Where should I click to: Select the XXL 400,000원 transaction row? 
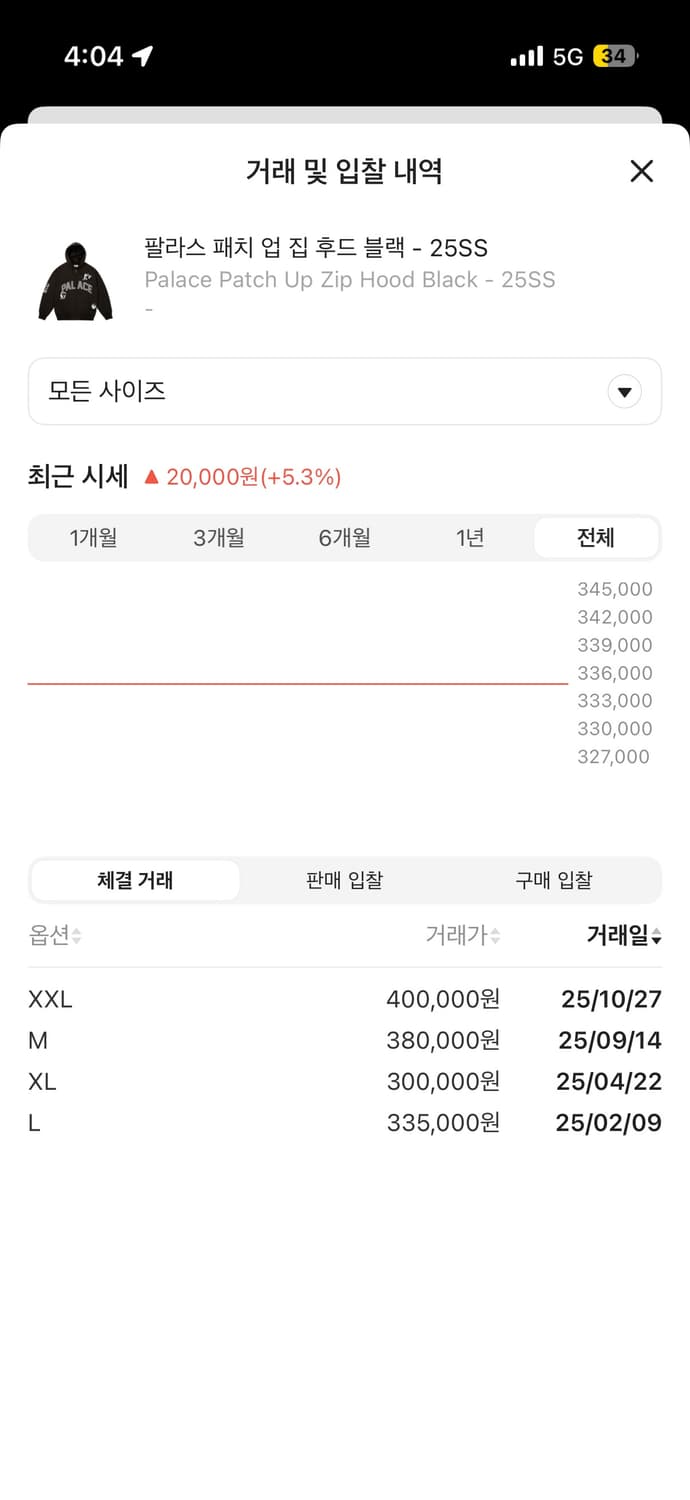click(x=345, y=999)
